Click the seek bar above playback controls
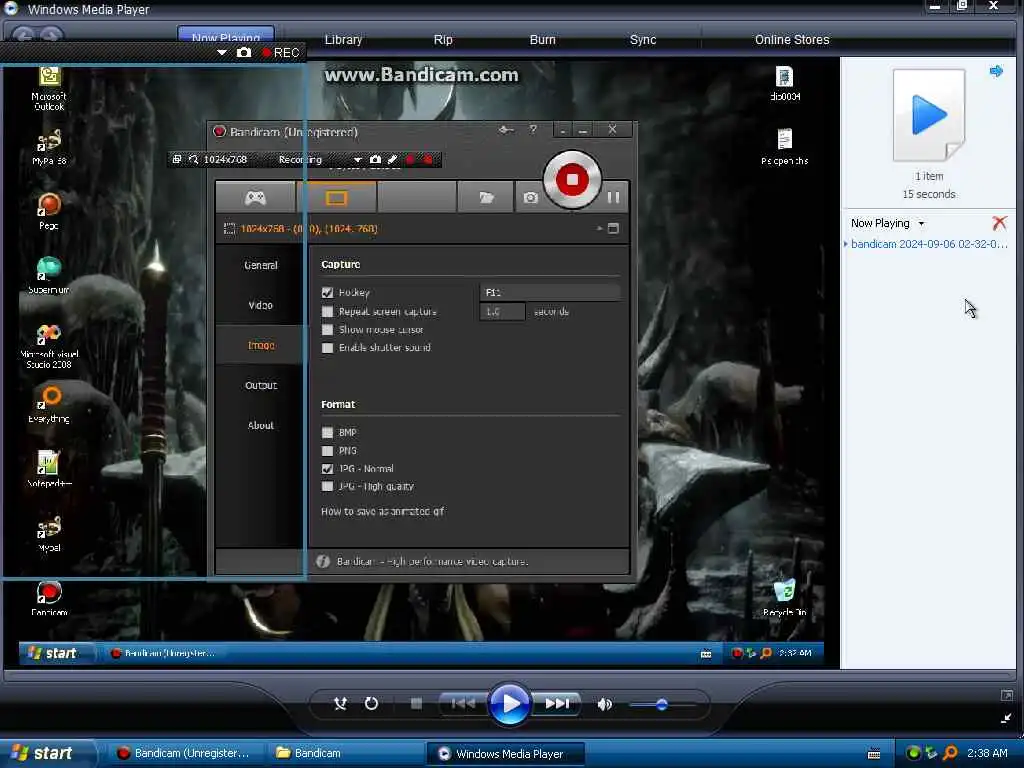 coord(509,675)
